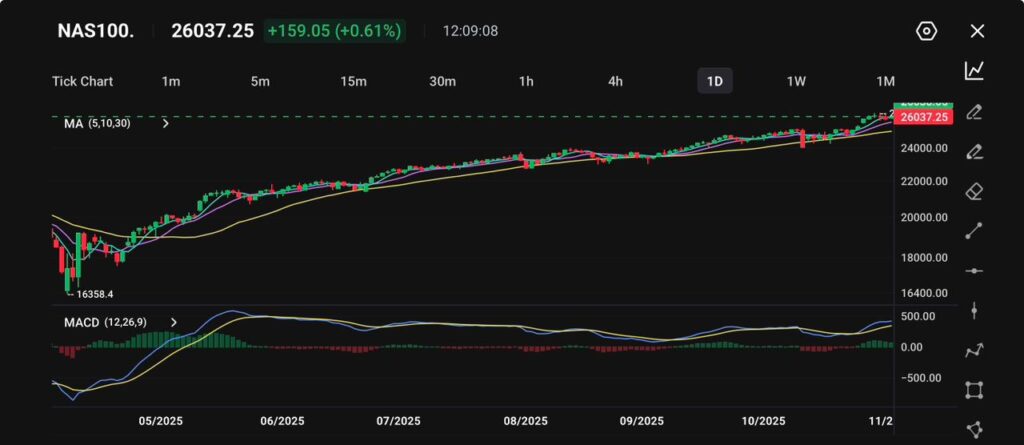Switch to the 1W timeframe
This screenshot has height=445, width=1024.
[x=796, y=81]
